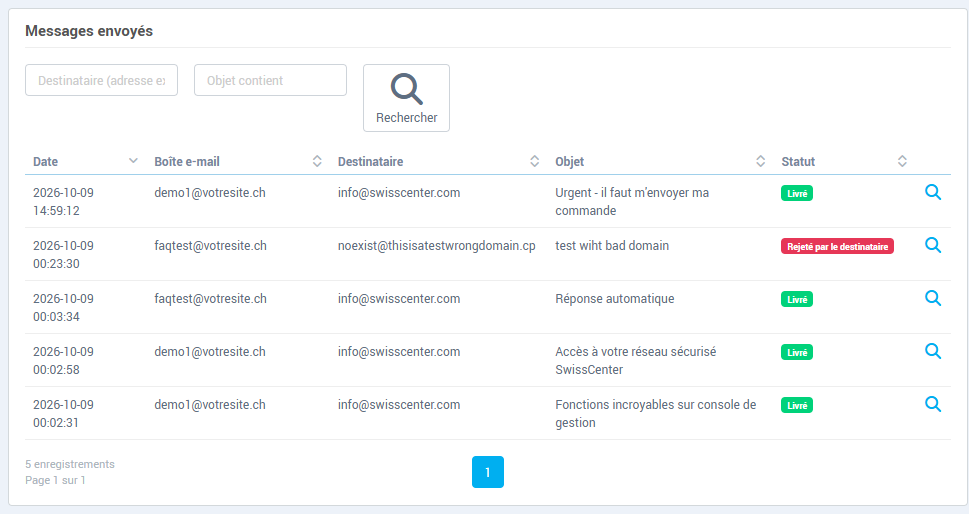Click the Rejeté par le destinataire badge
This screenshot has width=969, height=514.
(x=837, y=246)
